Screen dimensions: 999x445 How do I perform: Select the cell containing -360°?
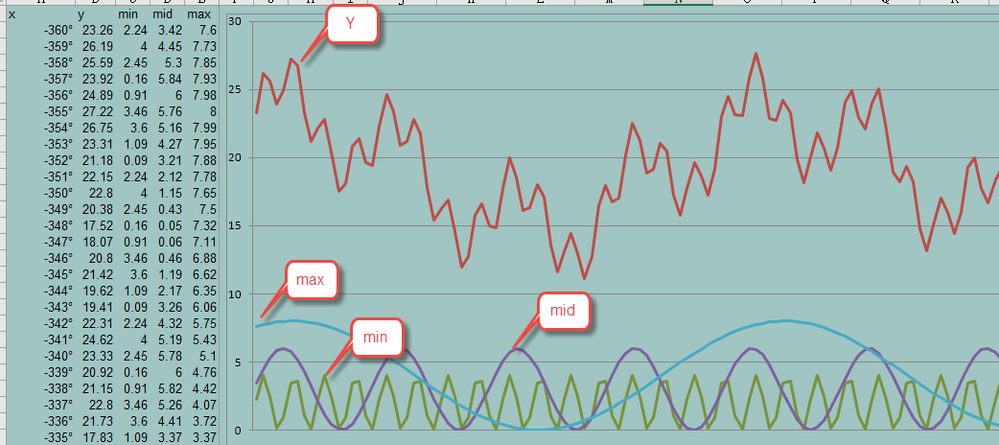click(58, 30)
